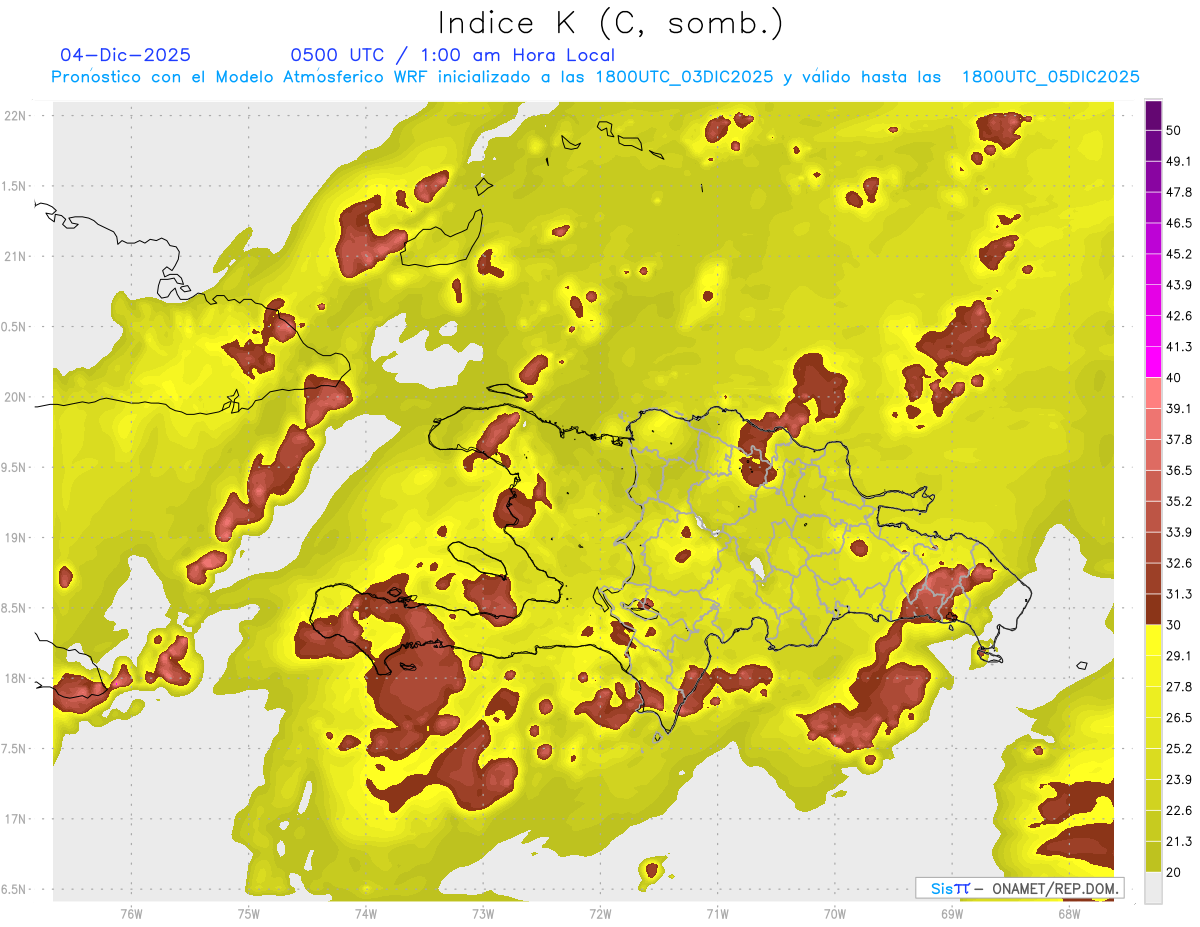Click the "29.1" colorbar value
The height and width of the screenshot is (927, 1200).
click(1179, 655)
